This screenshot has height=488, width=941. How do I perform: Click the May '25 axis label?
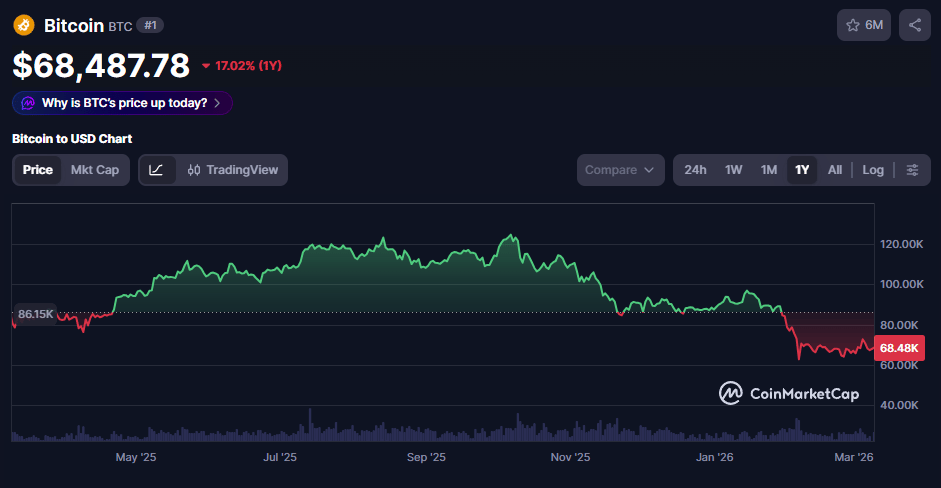pyautogui.click(x=136, y=457)
